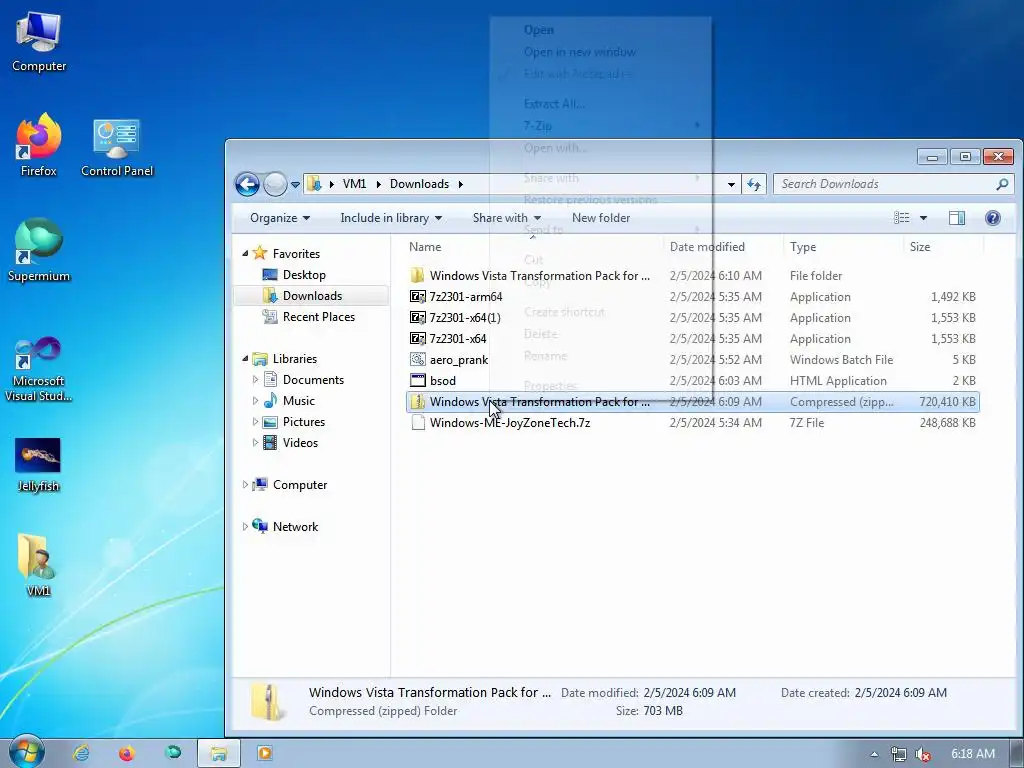Show hidden system tray icons
Image resolution: width=1024 pixels, height=768 pixels.
pyautogui.click(x=874, y=754)
